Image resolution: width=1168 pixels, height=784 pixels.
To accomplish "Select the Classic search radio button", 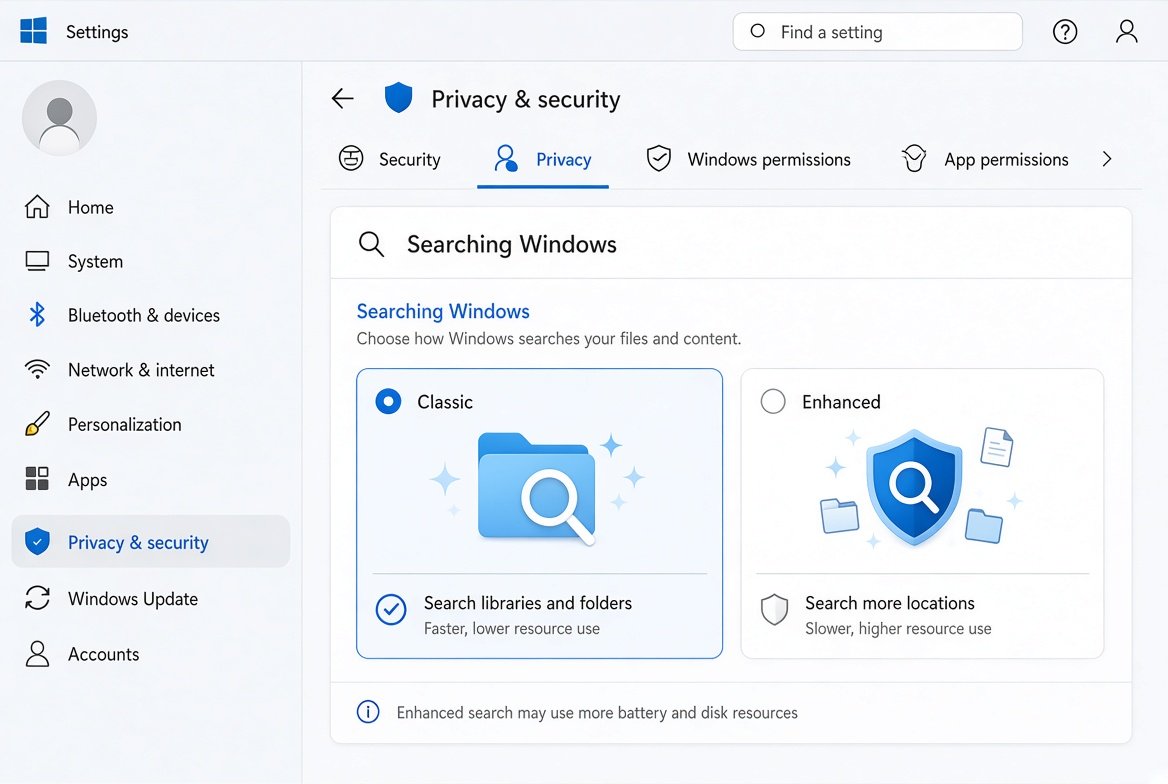I will pos(388,402).
